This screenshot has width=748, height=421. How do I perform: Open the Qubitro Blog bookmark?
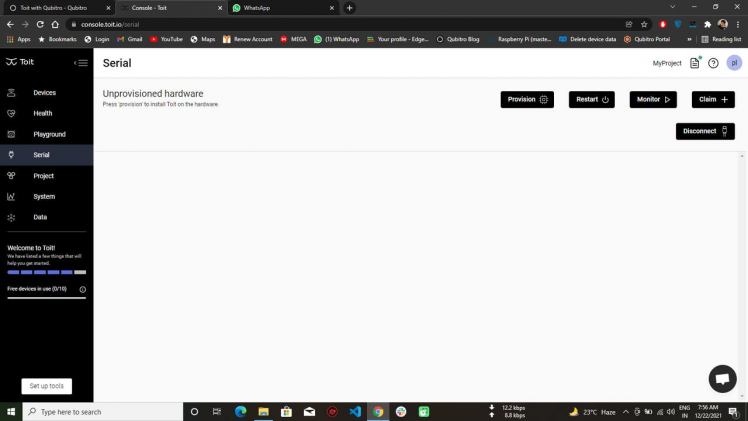click(x=458, y=39)
